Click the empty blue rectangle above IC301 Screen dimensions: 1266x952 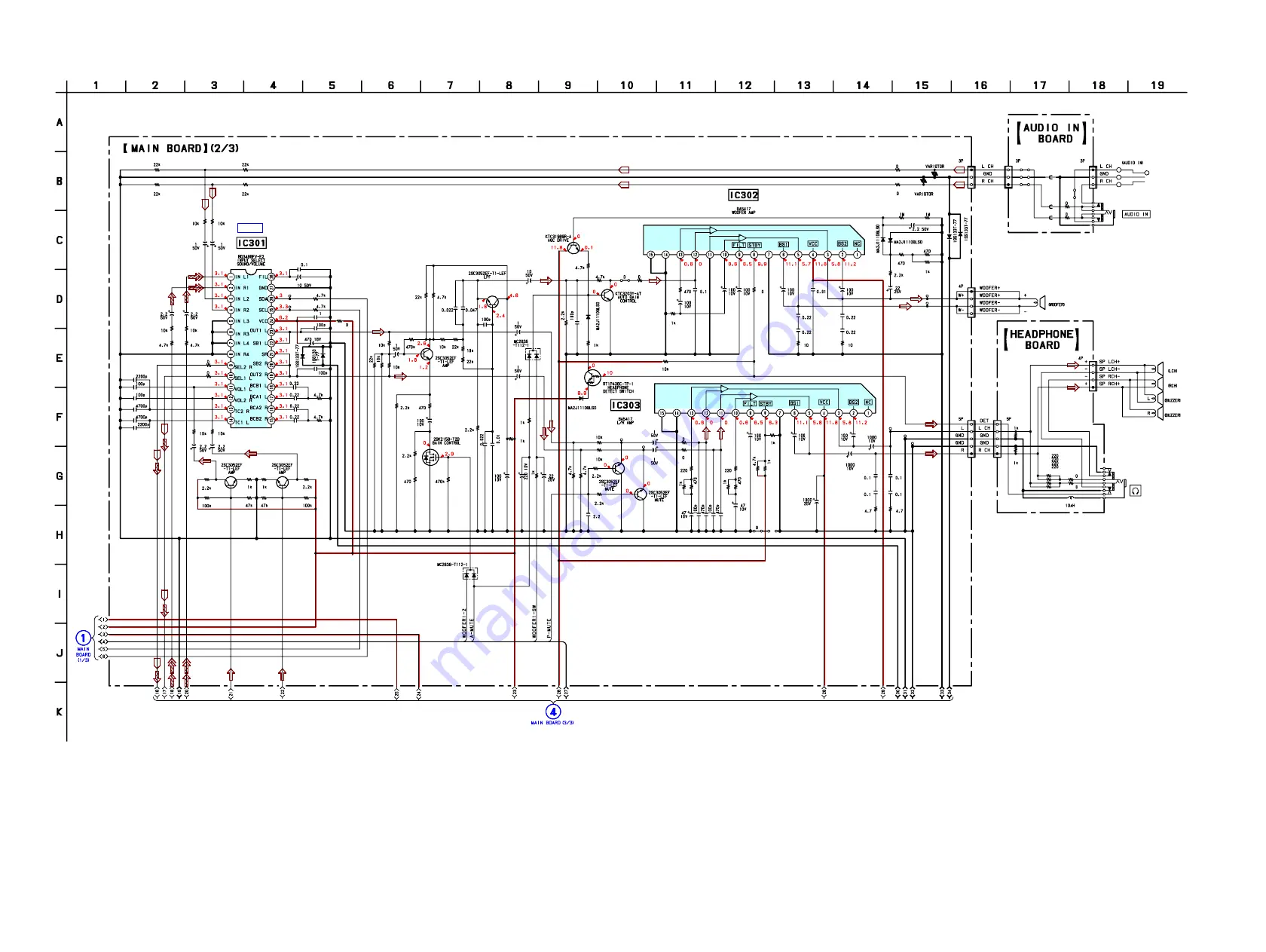pos(250,228)
